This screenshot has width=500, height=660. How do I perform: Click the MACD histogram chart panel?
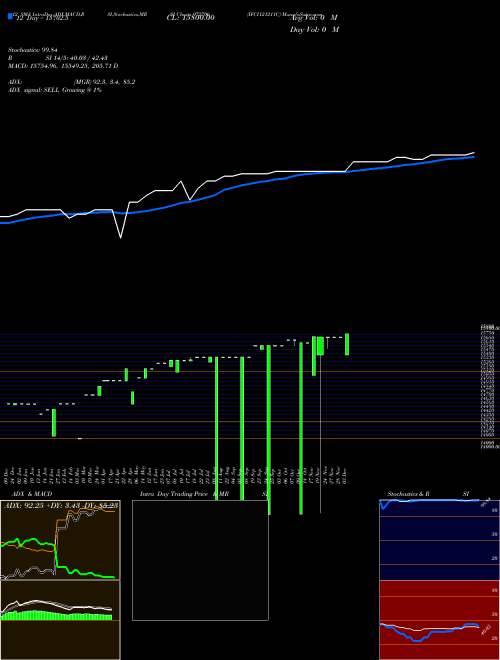coord(60,620)
